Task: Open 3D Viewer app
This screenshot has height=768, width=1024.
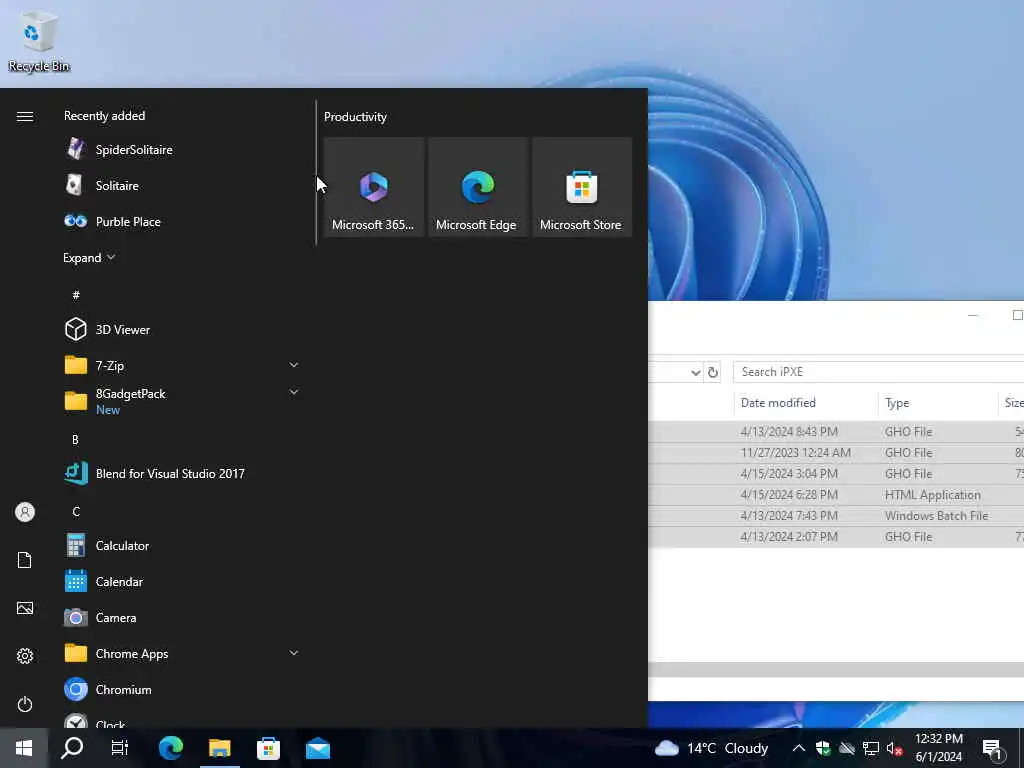Action: click(183, 330)
